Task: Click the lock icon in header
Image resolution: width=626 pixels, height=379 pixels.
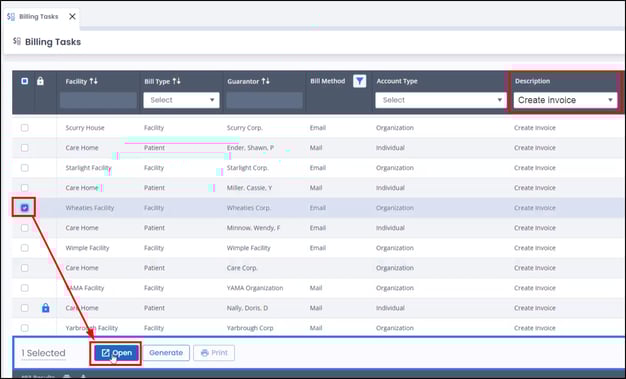Action: [40, 81]
